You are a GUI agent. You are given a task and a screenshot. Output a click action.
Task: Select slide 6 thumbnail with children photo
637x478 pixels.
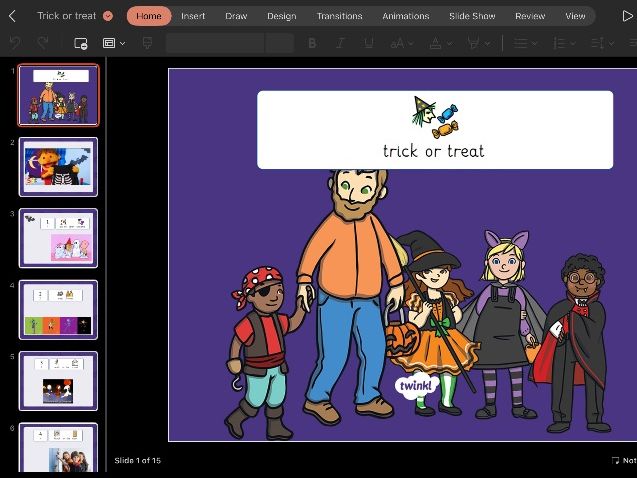(58, 448)
